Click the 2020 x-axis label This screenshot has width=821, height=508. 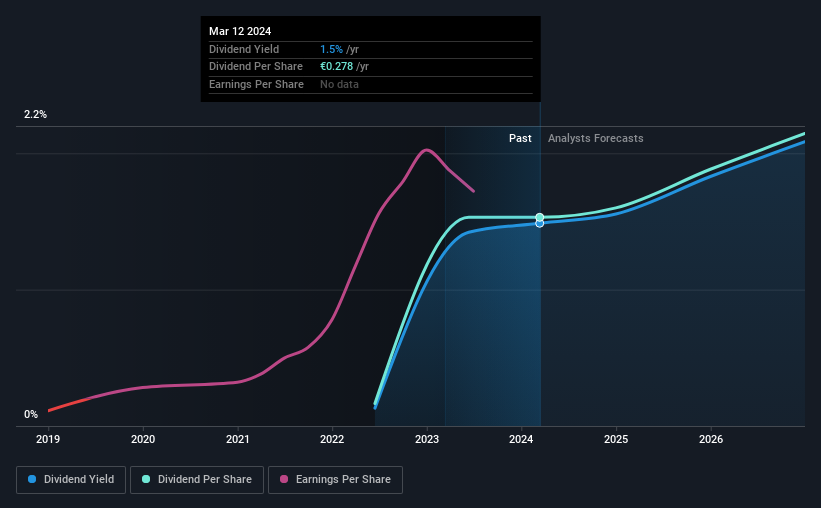pyautogui.click(x=143, y=439)
